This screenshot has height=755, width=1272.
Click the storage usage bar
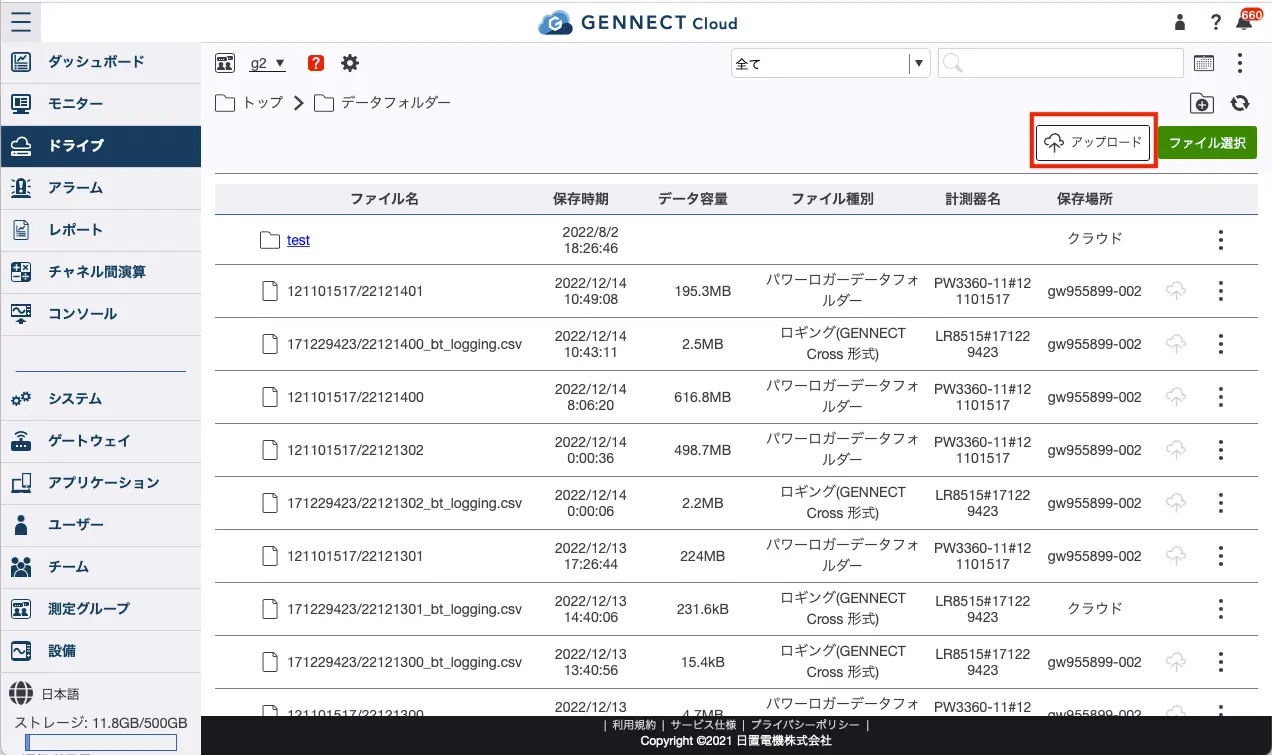pyautogui.click(x=101, y=742)
